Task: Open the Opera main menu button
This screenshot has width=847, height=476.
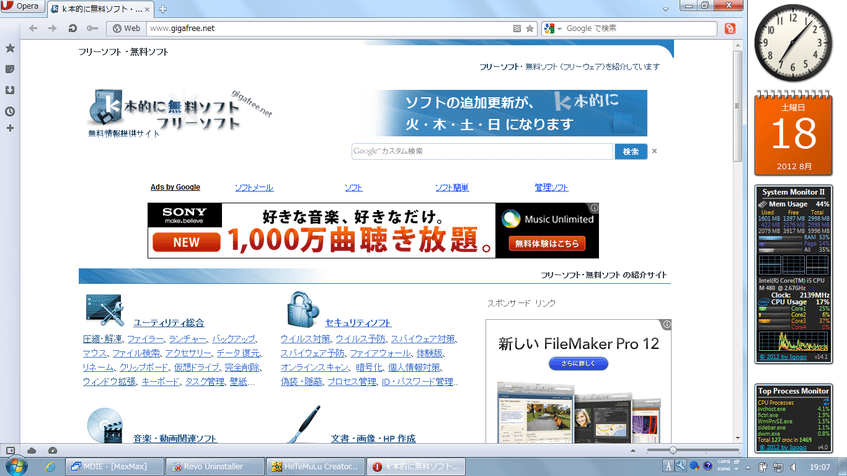Action: point(21,6)
